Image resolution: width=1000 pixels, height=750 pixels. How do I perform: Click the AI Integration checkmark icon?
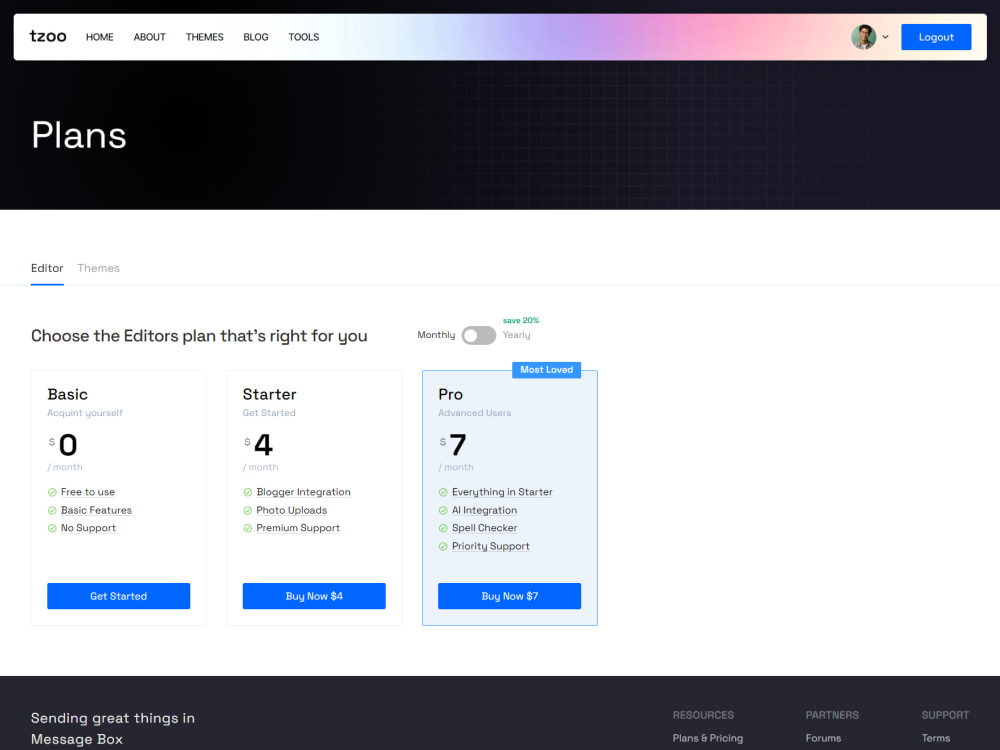click(443, 510)
